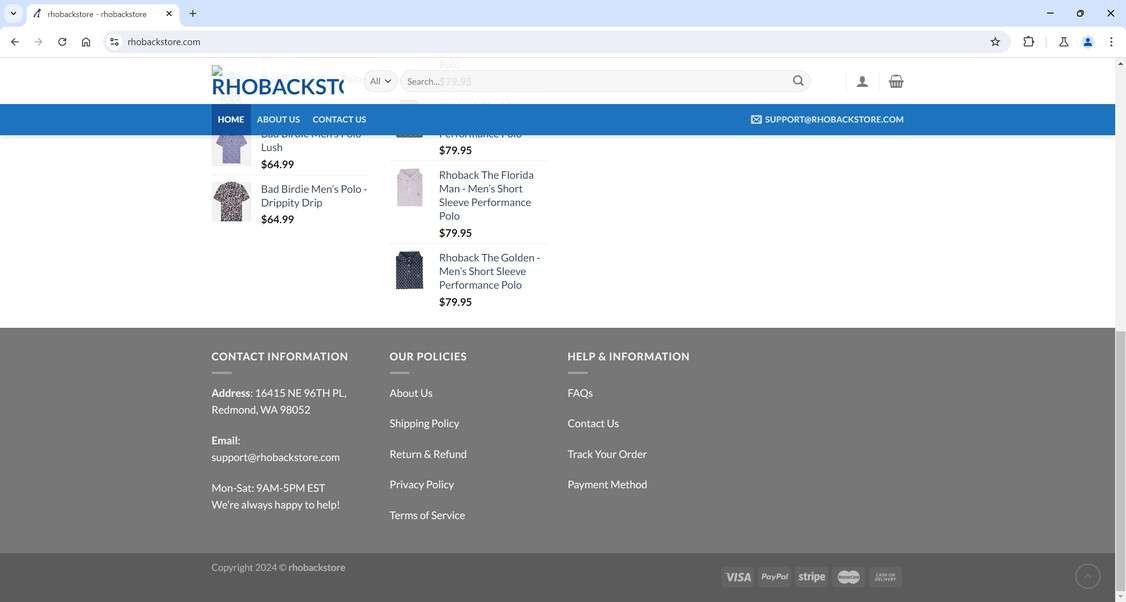1126x602 pixels.
Task: Click the SUPPORT@RHOBACKSTORE.COM header link
Action: (834, 119)
